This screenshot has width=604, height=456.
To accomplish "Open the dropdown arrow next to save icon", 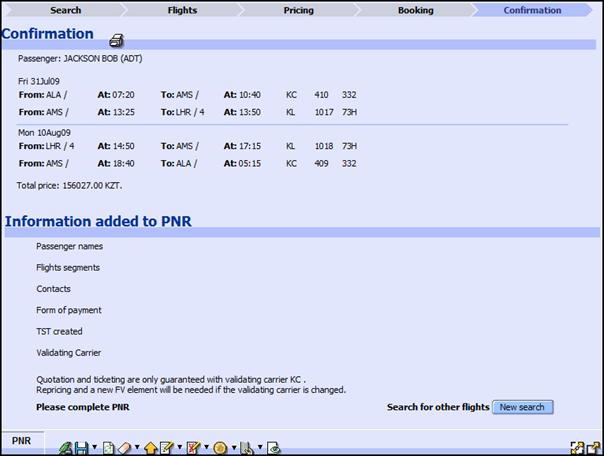I will [94, 448].
